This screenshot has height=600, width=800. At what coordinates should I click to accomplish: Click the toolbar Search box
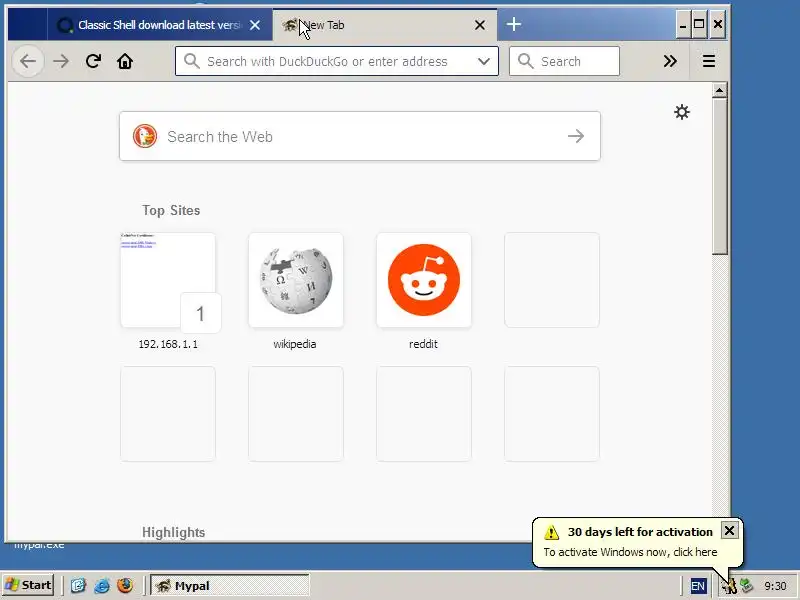click(564, 61)
